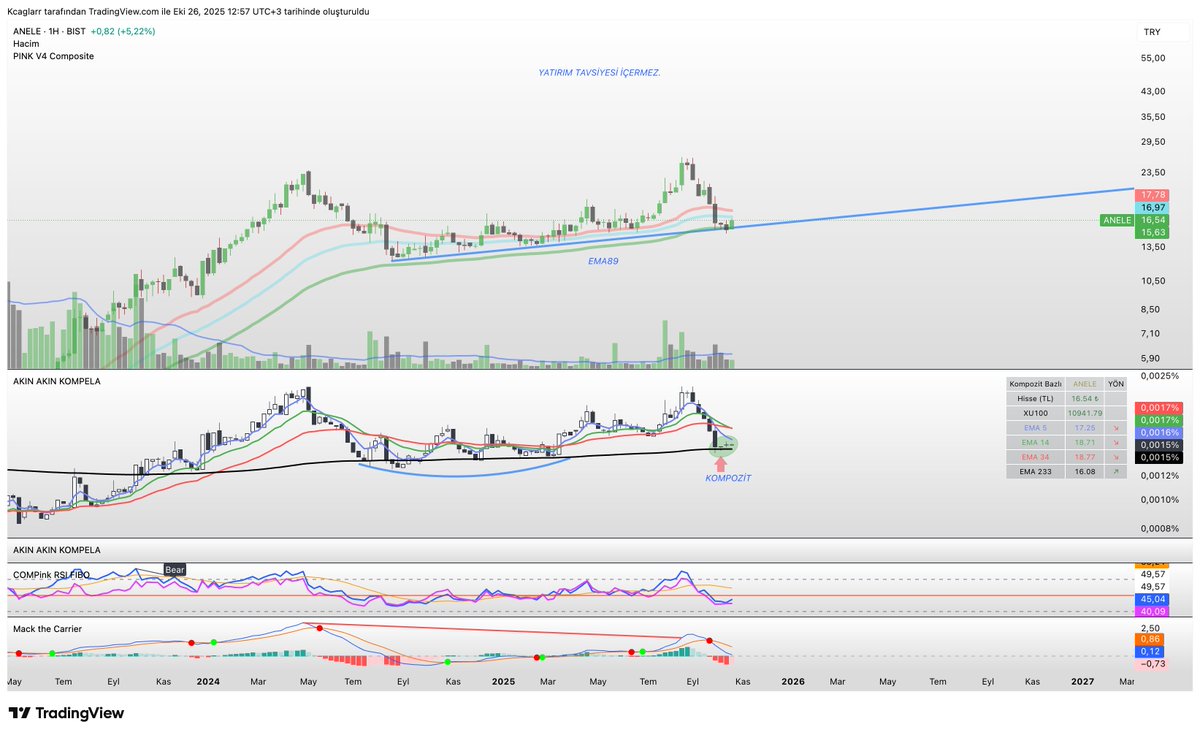Click 10,50 on the price scale
1200x735 pixels.
1153,280
